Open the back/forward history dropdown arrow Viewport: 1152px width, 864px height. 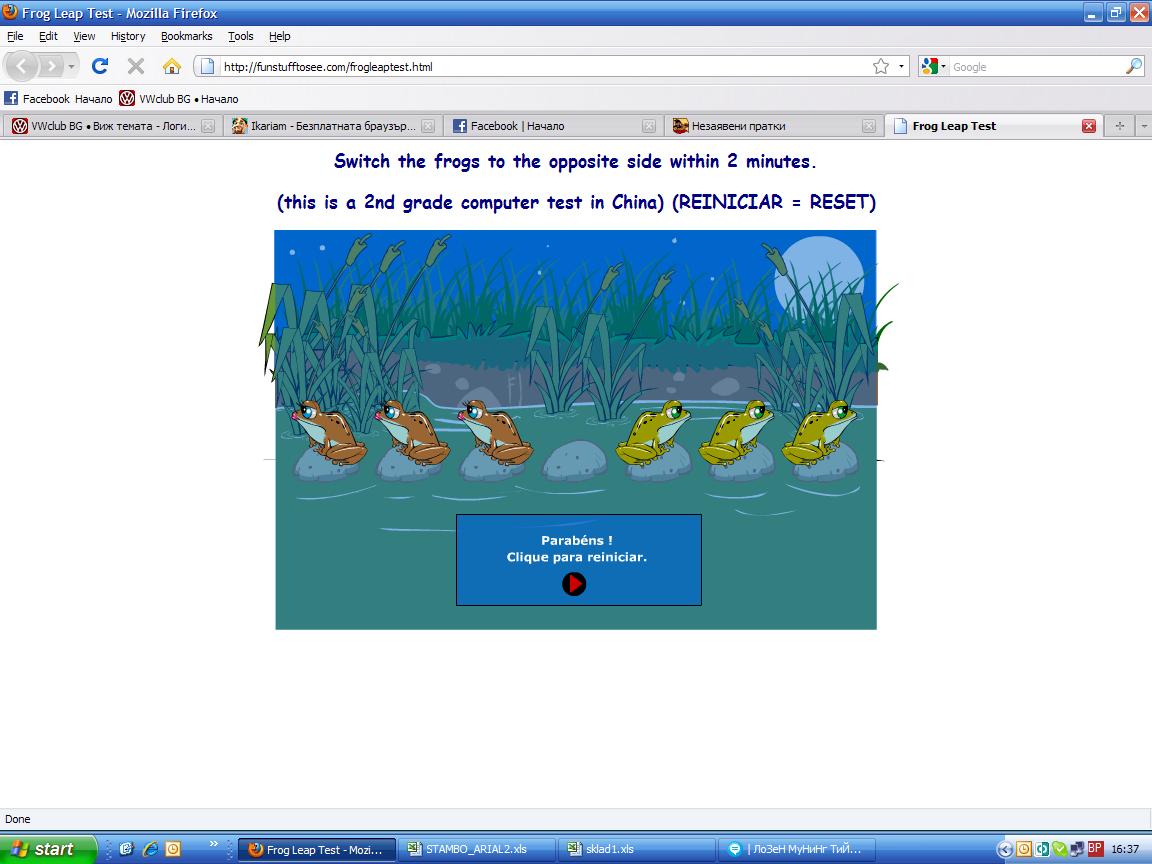coord(71,67)
